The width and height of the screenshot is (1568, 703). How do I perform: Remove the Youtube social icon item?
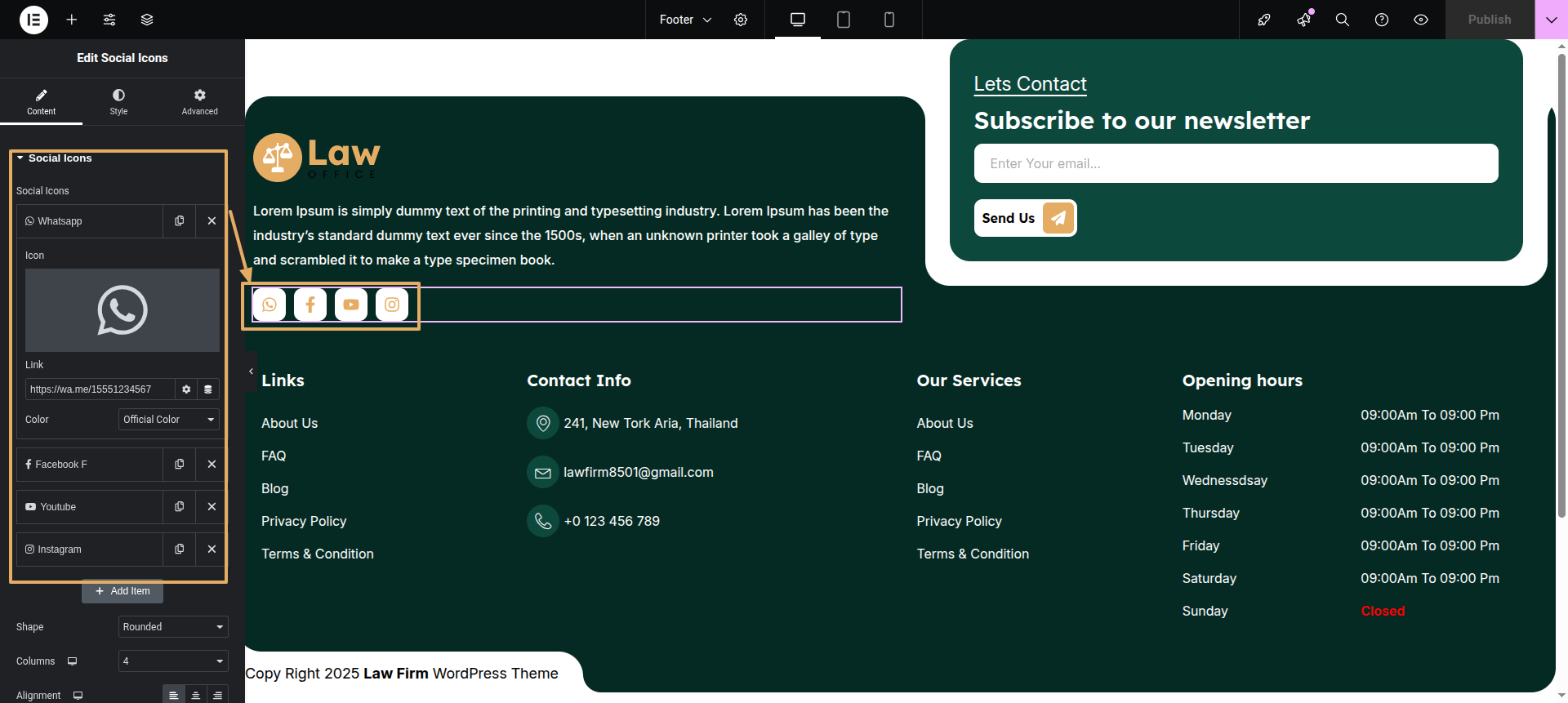pyautogui.click(x=212, y=507)
